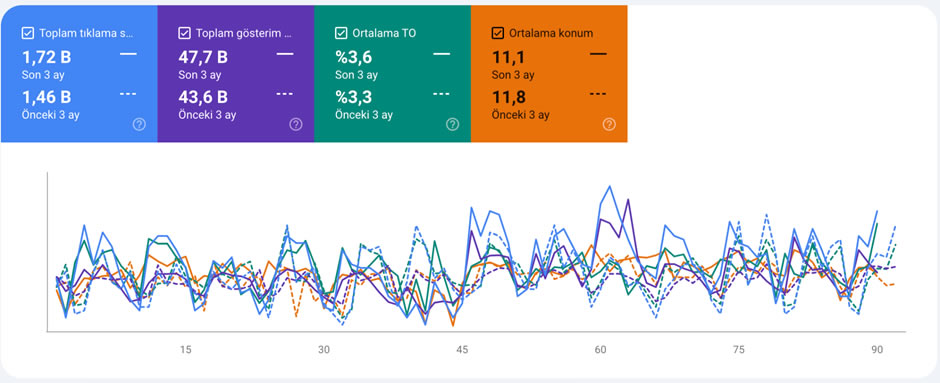Click day 45 on chart axis
Image resolution: width=940 pixels, height=383 pixels.
[462, 350]
